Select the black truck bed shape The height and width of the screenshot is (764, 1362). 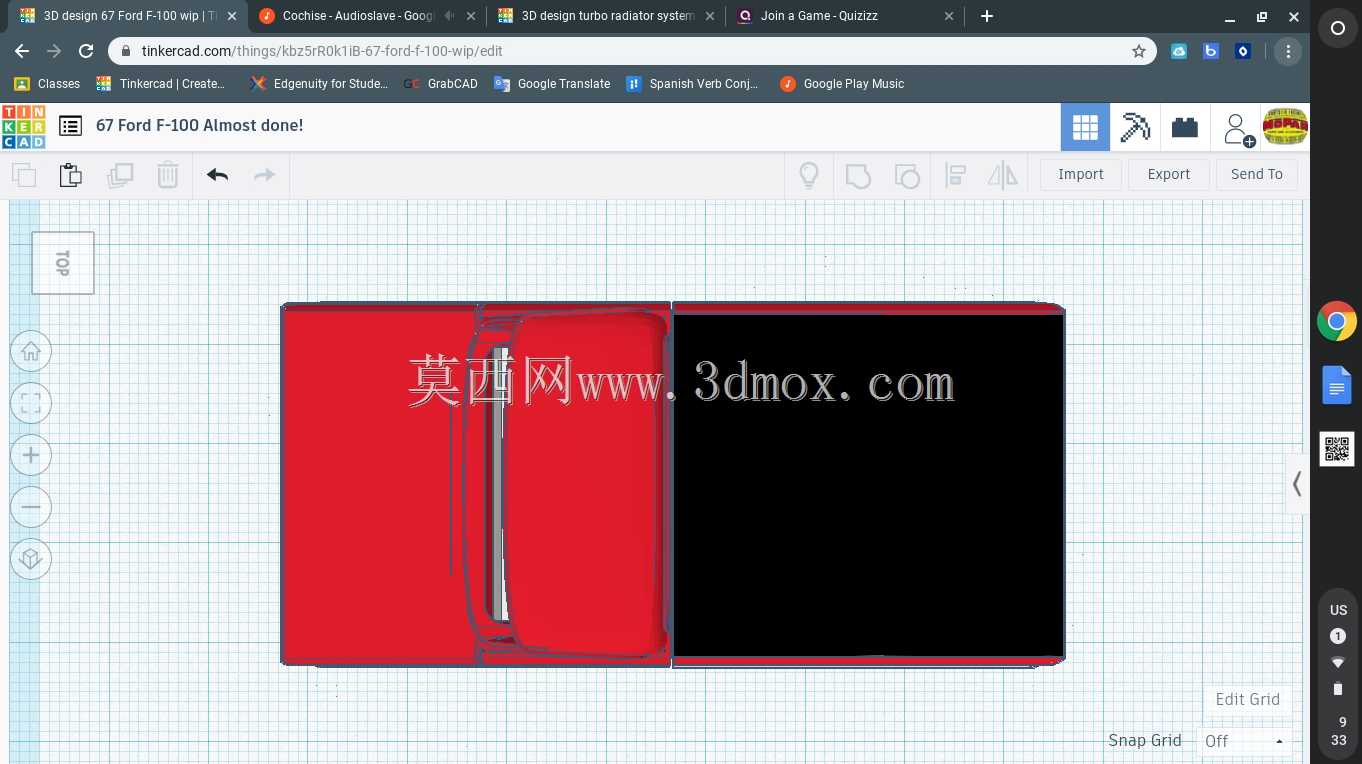click(868, 485)
